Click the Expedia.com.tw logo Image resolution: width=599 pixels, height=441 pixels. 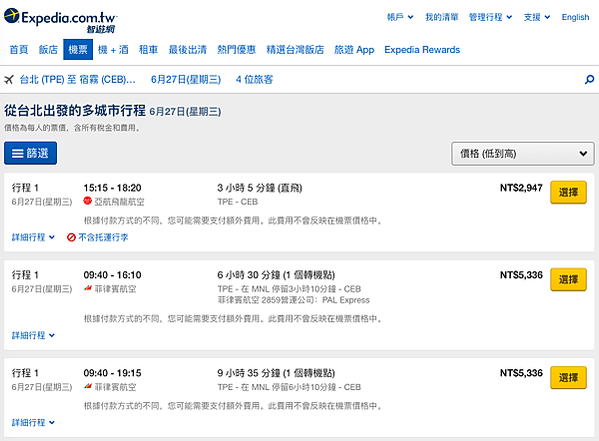61,21
